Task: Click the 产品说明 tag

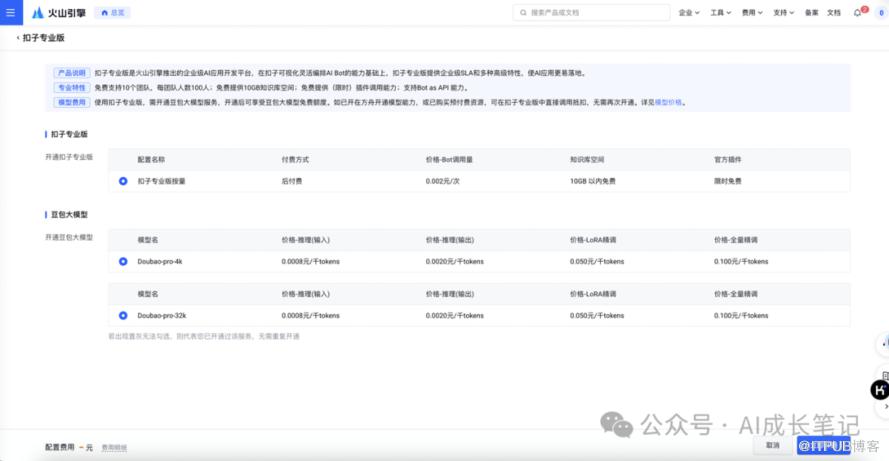Action: click(71, 73)
